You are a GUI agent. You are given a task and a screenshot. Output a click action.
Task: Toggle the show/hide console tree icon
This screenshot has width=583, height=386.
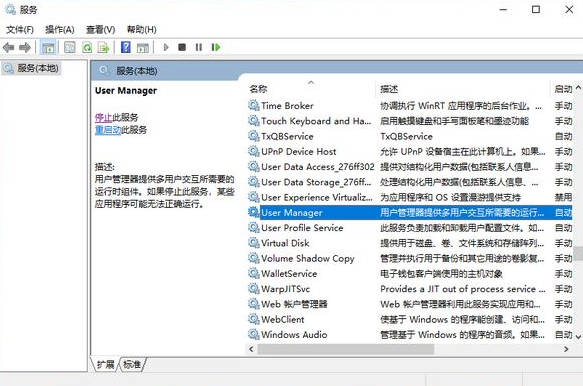pyautogui.click(x=48, y=47)
